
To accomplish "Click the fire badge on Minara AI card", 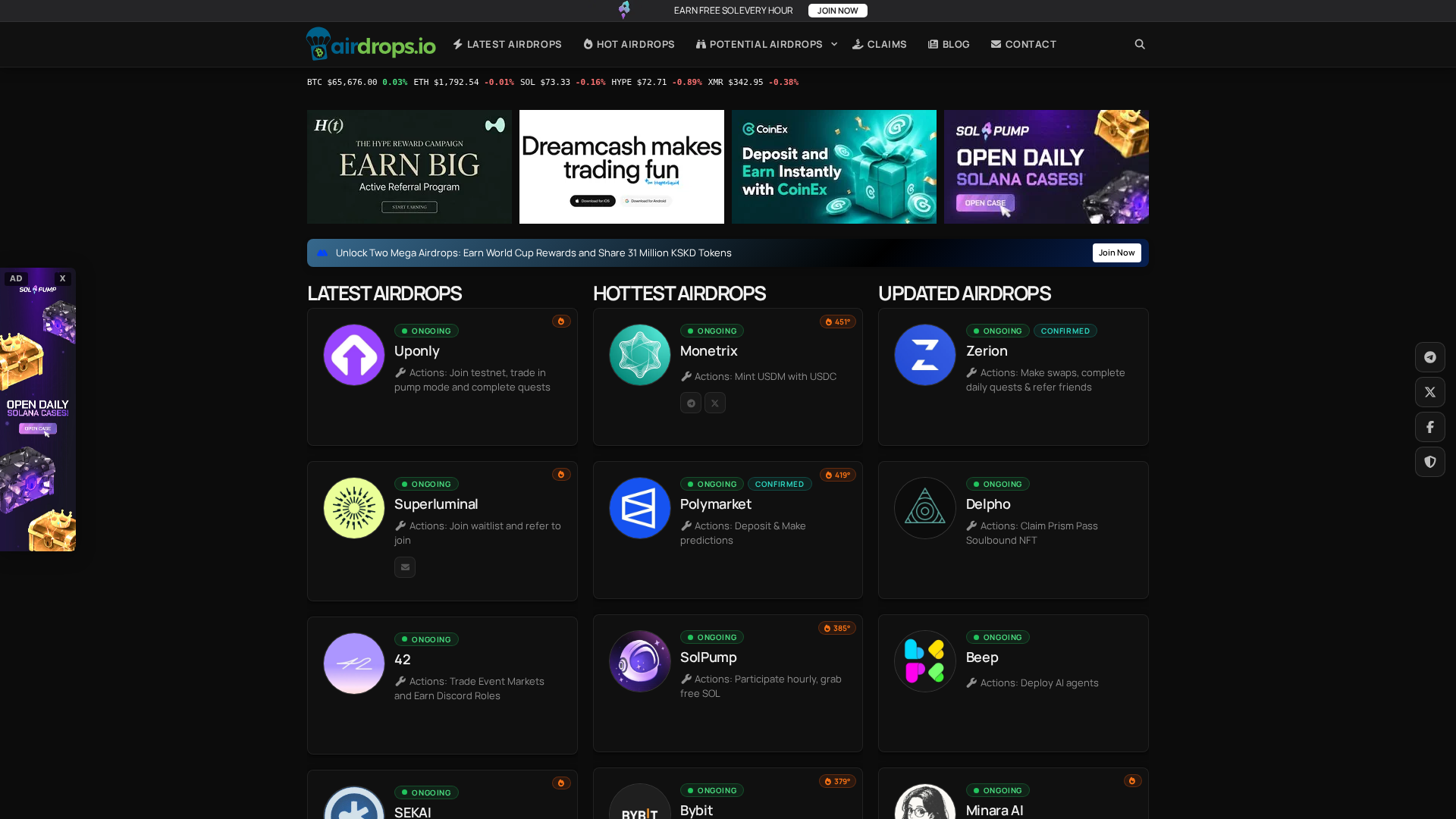I will 1133,781.
